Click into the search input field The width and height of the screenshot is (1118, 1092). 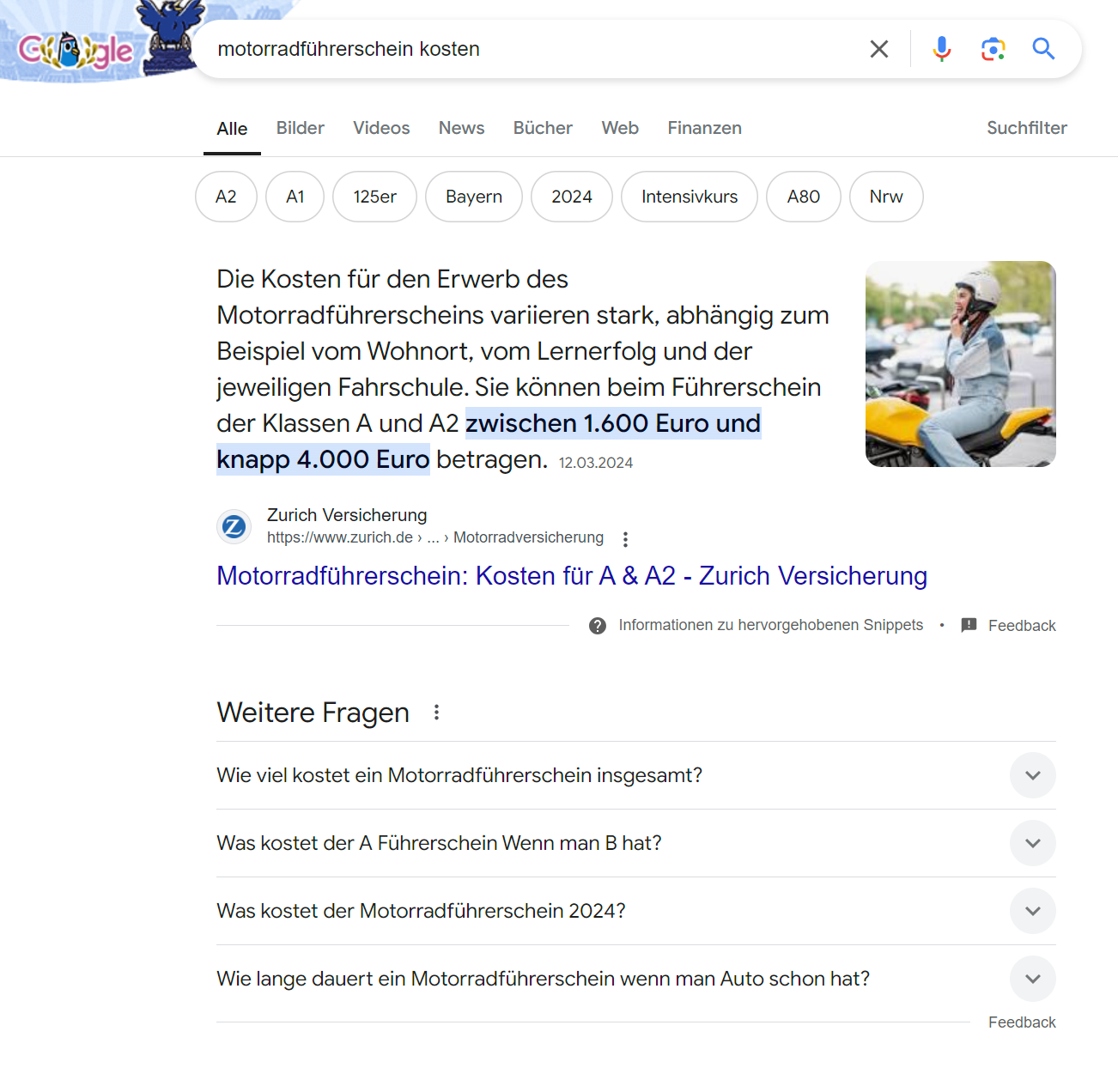click(x=532, y=49)
